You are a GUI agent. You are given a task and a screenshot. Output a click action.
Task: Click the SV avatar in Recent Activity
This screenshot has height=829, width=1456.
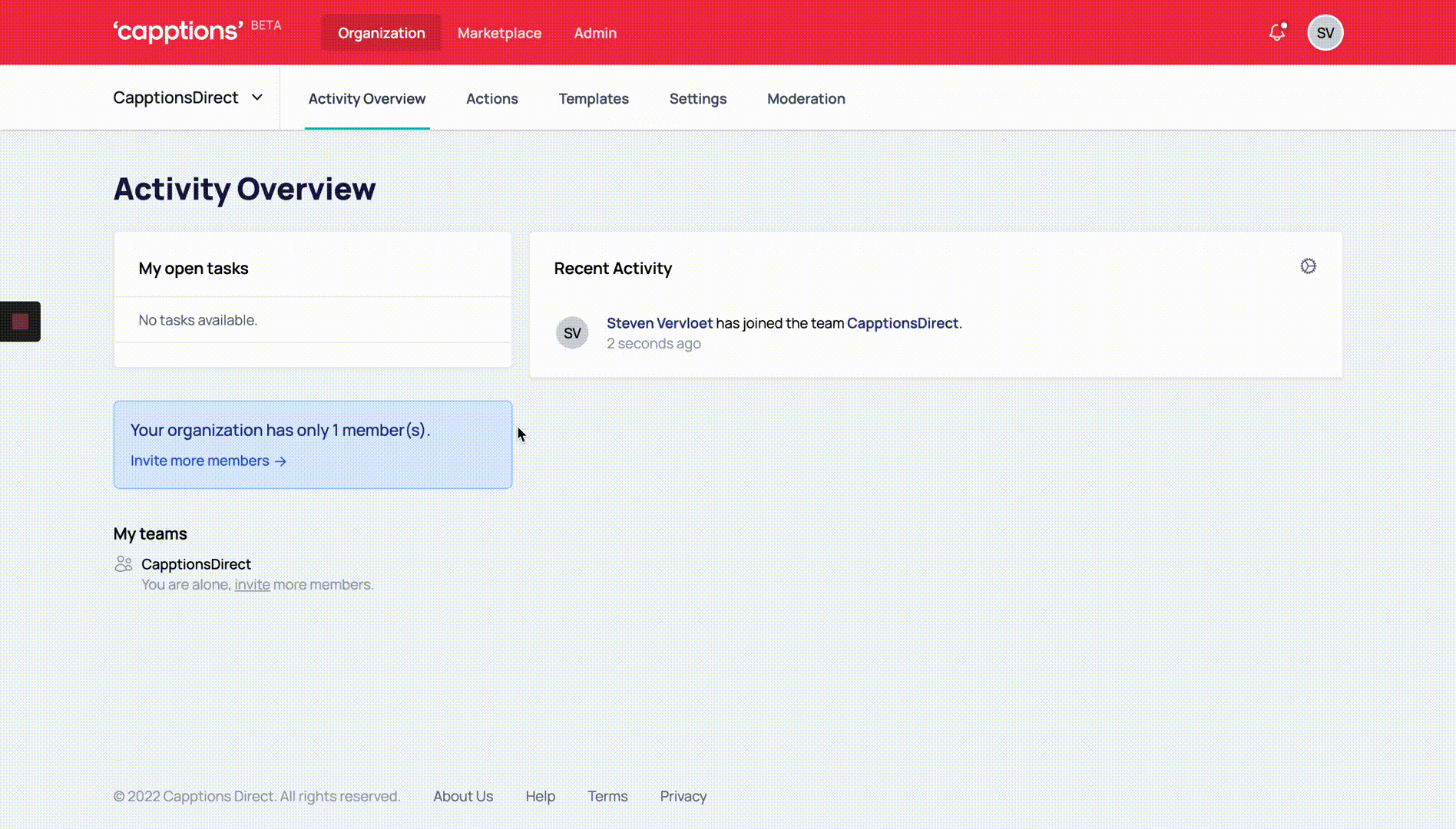coord(572,333)
